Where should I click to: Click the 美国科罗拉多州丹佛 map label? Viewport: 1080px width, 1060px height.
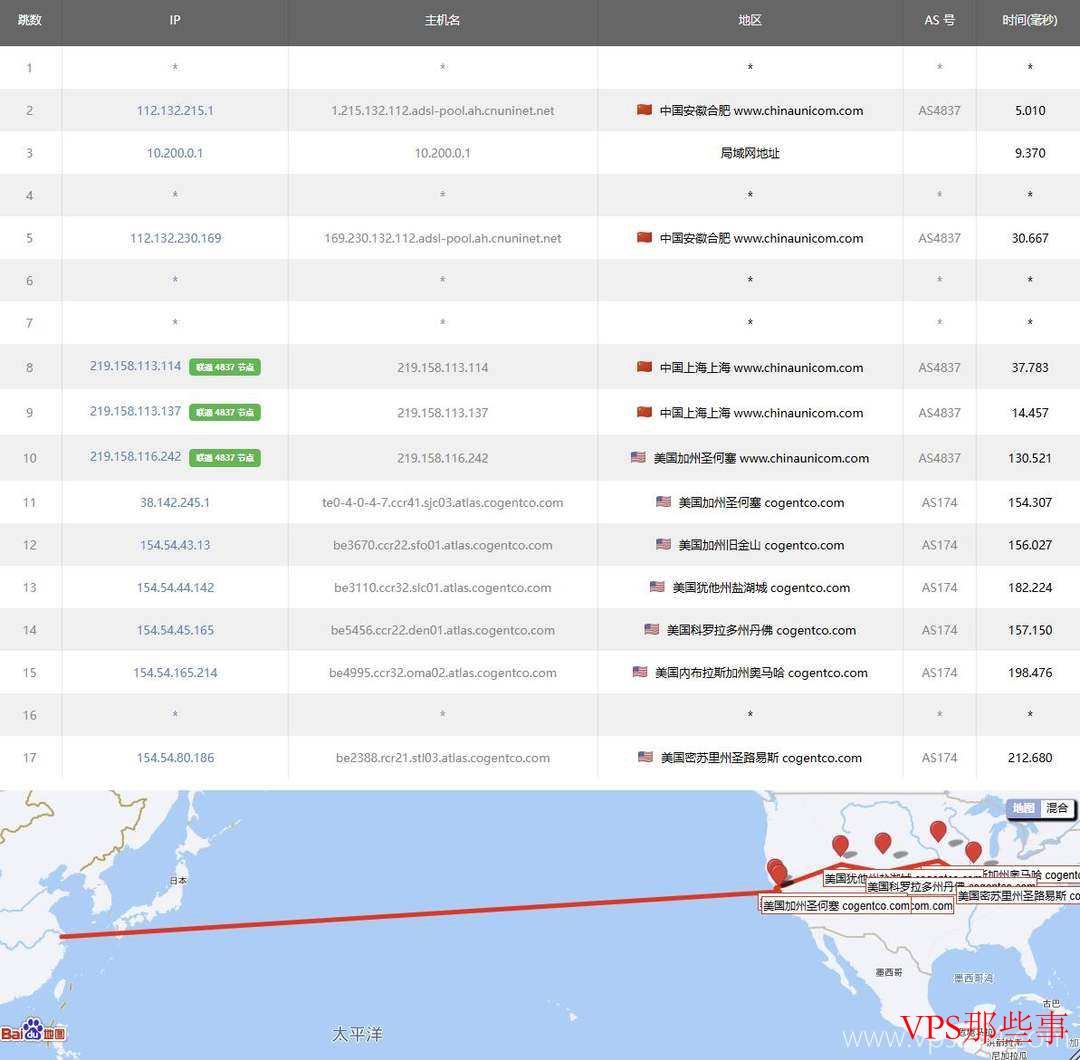[951, 886]
